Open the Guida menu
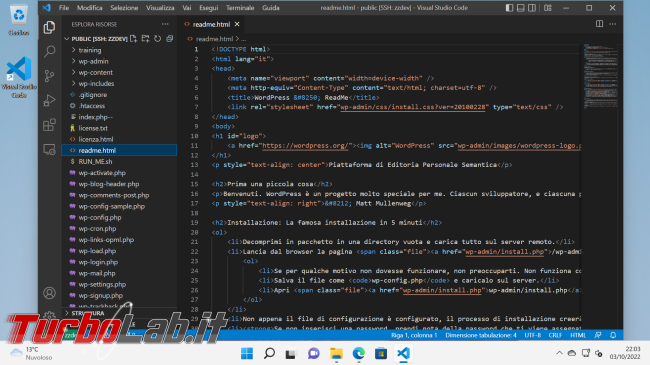Screen dimensions: 650x365 pos(271,8)
